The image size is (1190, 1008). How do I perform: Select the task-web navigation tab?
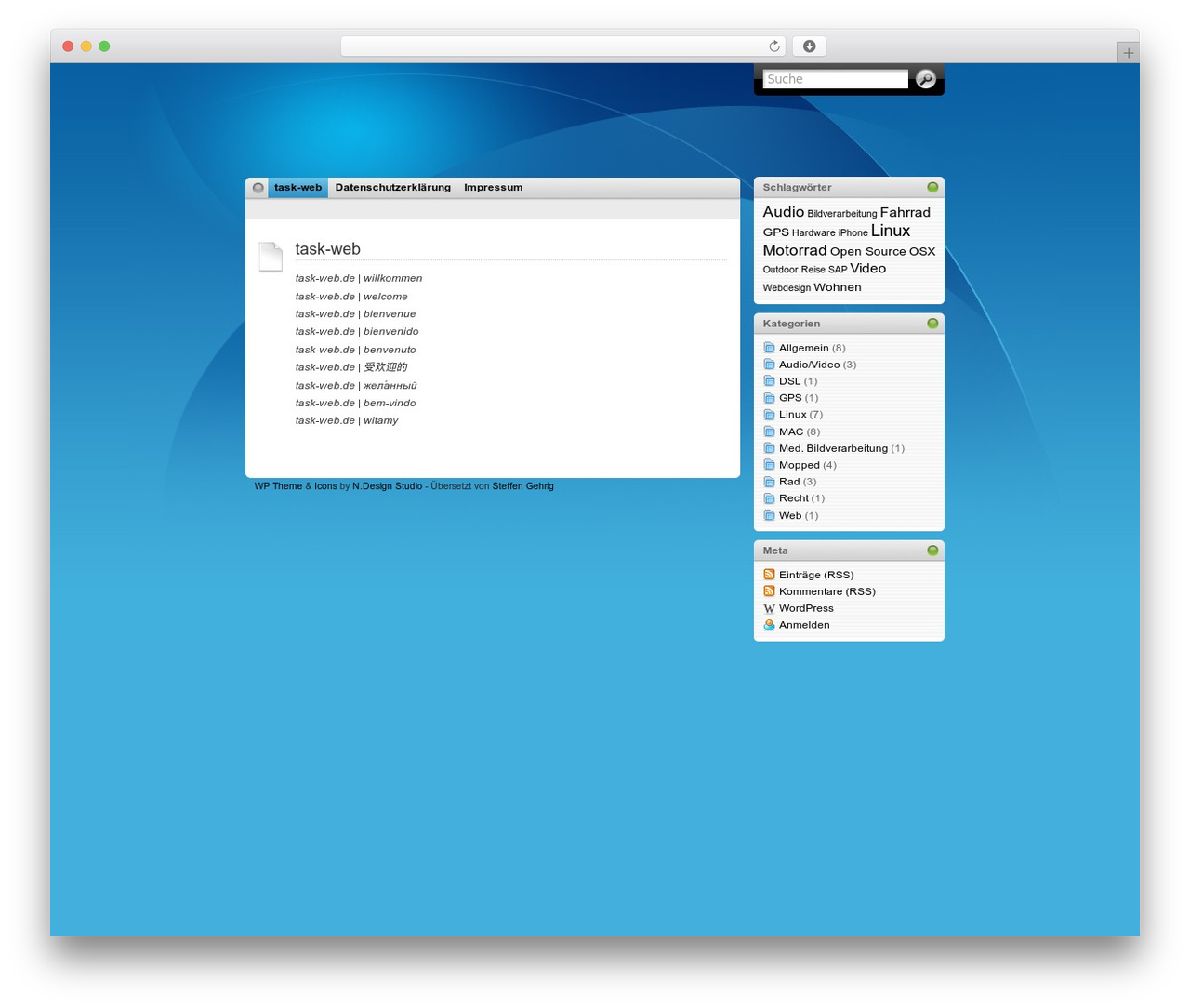(x=297, y=188)
